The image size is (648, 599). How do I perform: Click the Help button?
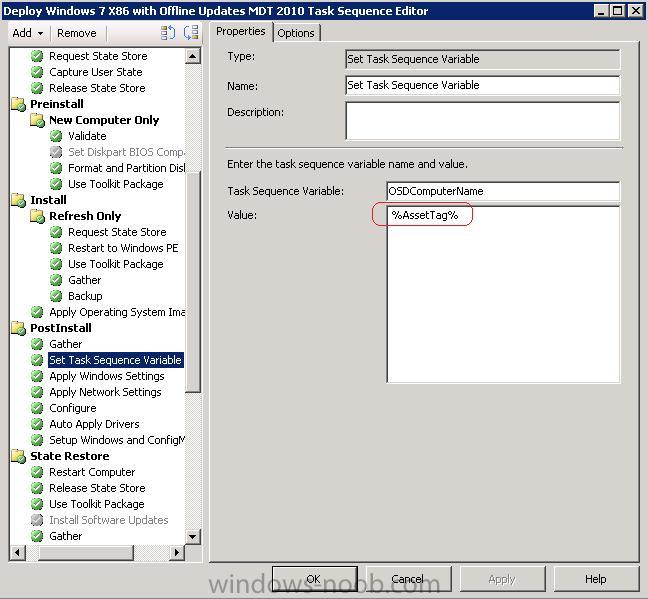tap(596, 579)
